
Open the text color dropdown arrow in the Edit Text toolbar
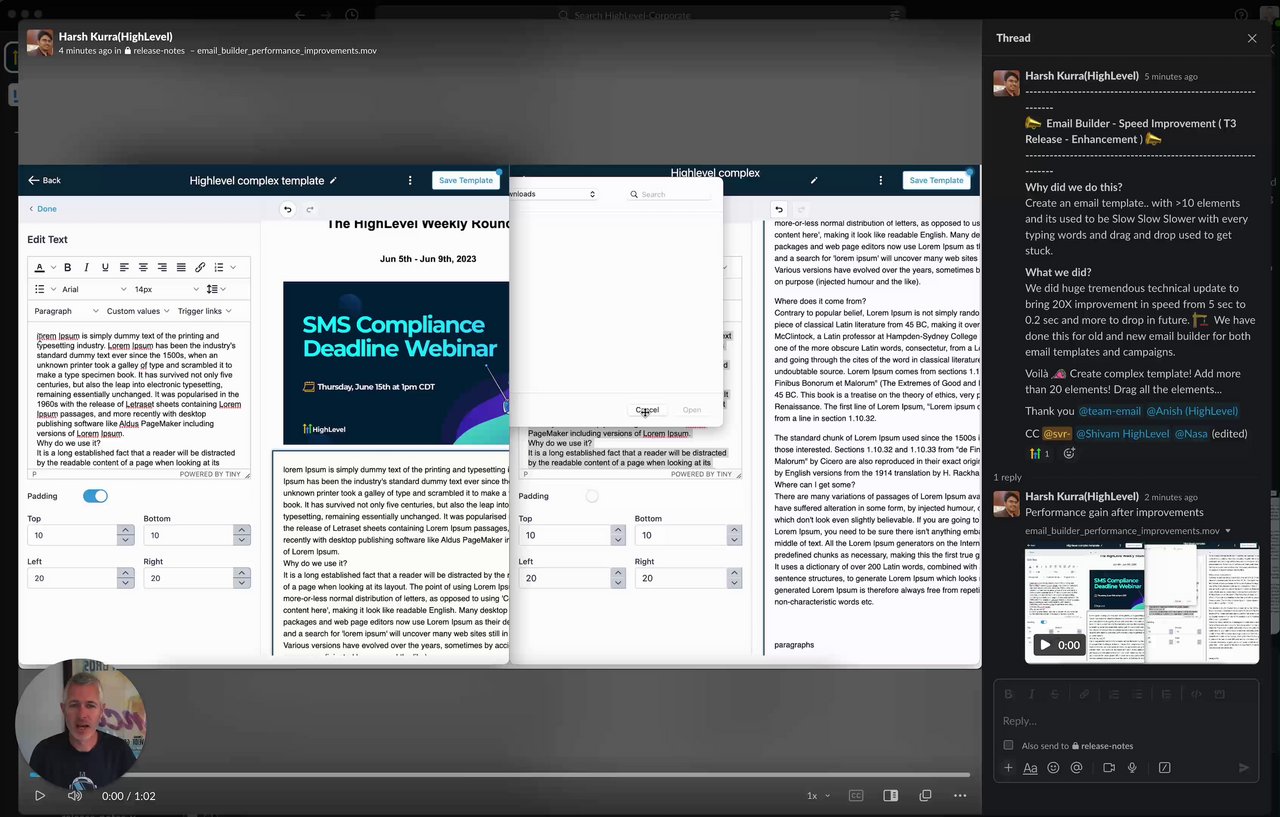[x=53, y=267]
